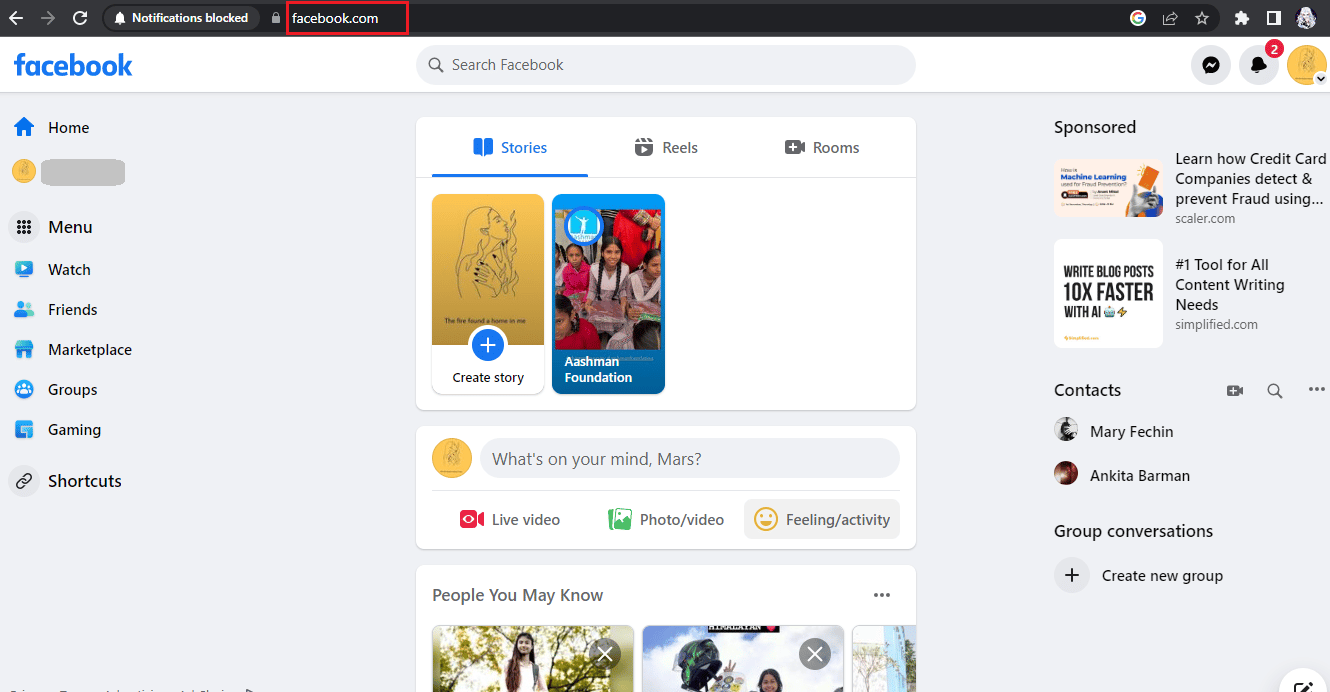Create a new room from Contacts header
This screenshot has width=1330, height=692.
(1235, 391)
